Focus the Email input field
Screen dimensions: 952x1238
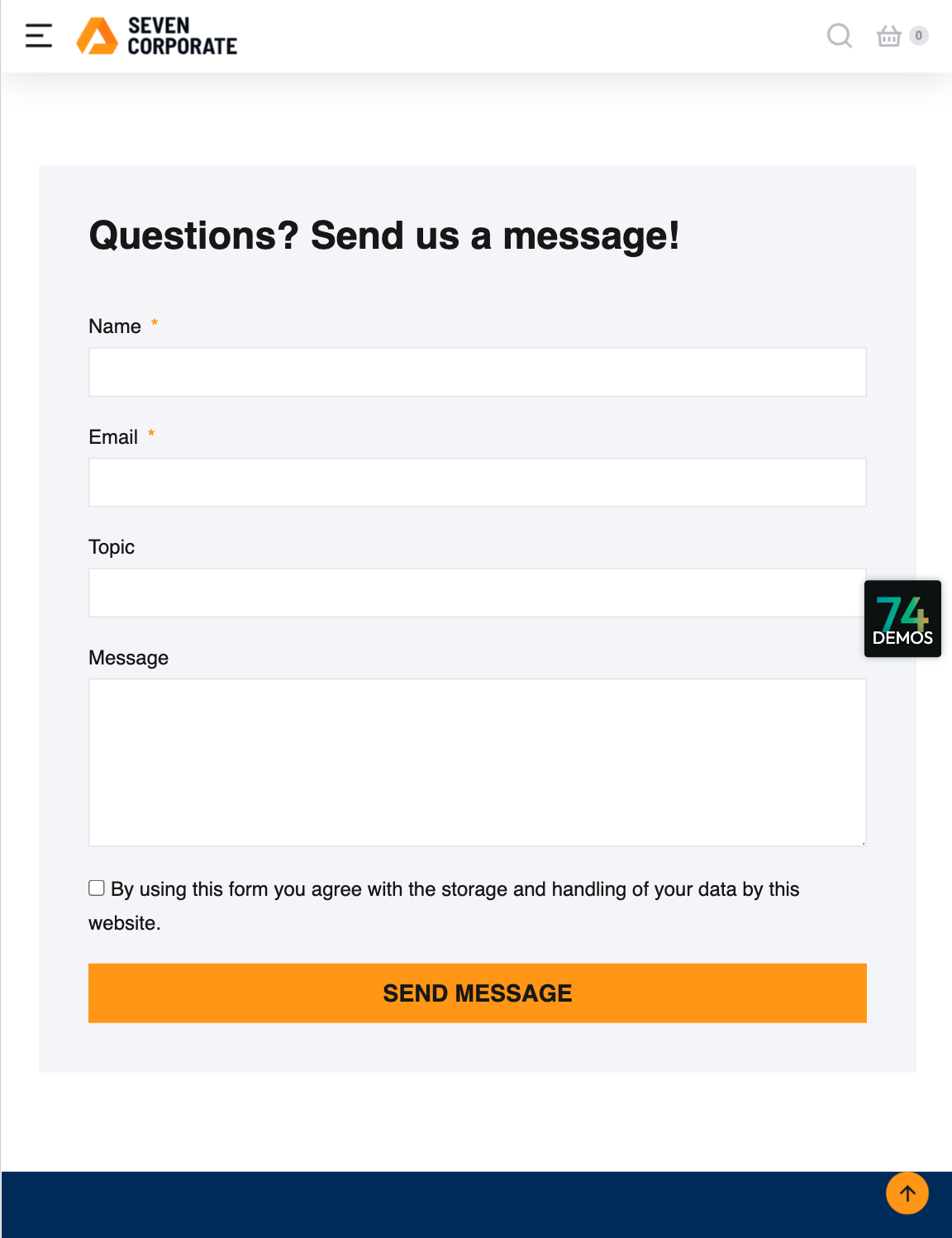point(477,483)
